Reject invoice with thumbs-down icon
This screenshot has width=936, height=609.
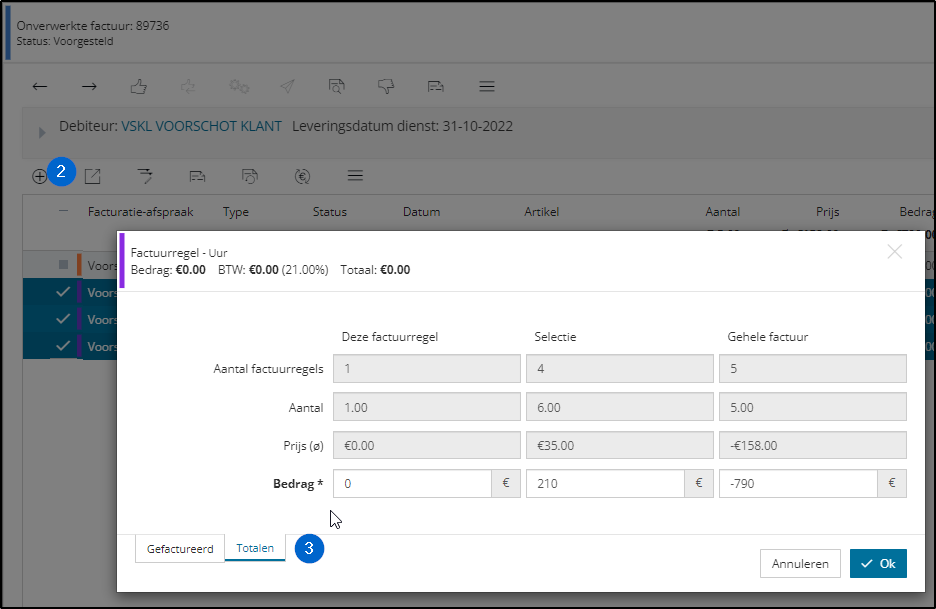[386, 87]
